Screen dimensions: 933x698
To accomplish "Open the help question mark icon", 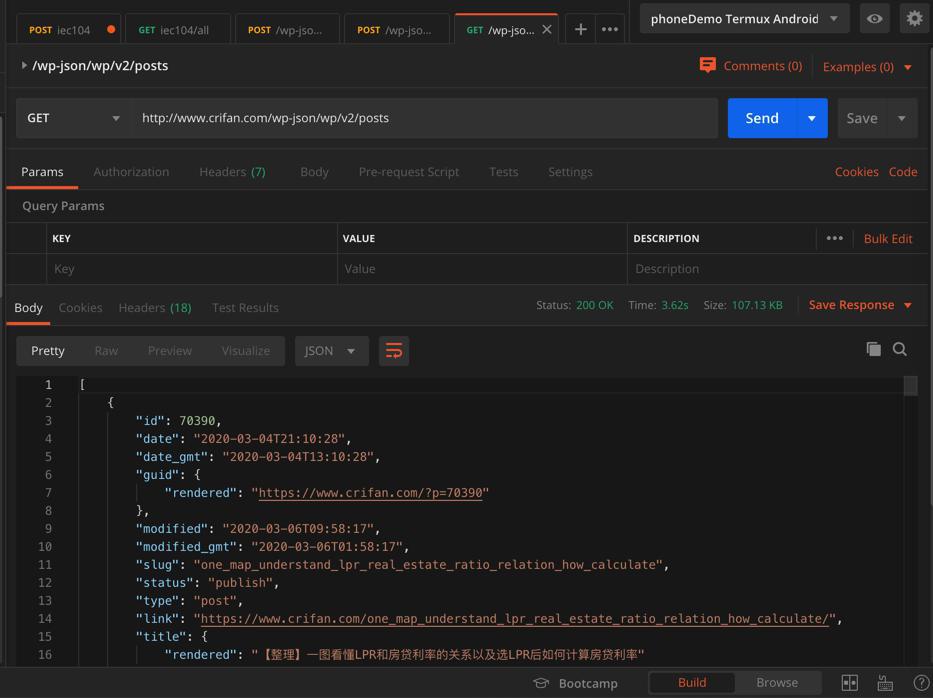I will tap(921, 683).
